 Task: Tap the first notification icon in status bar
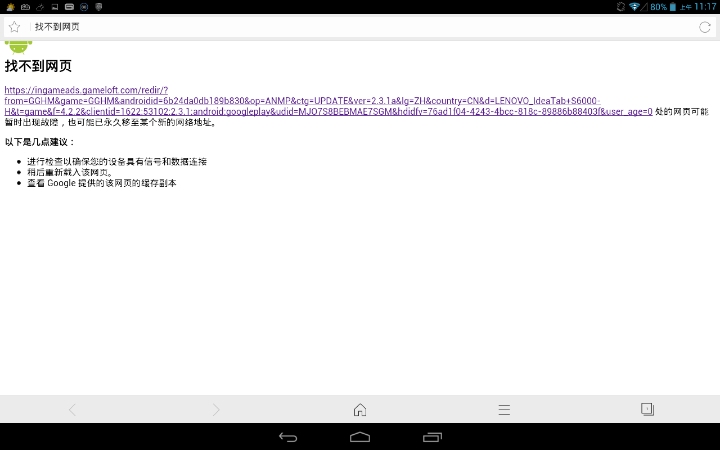point(8,6)
